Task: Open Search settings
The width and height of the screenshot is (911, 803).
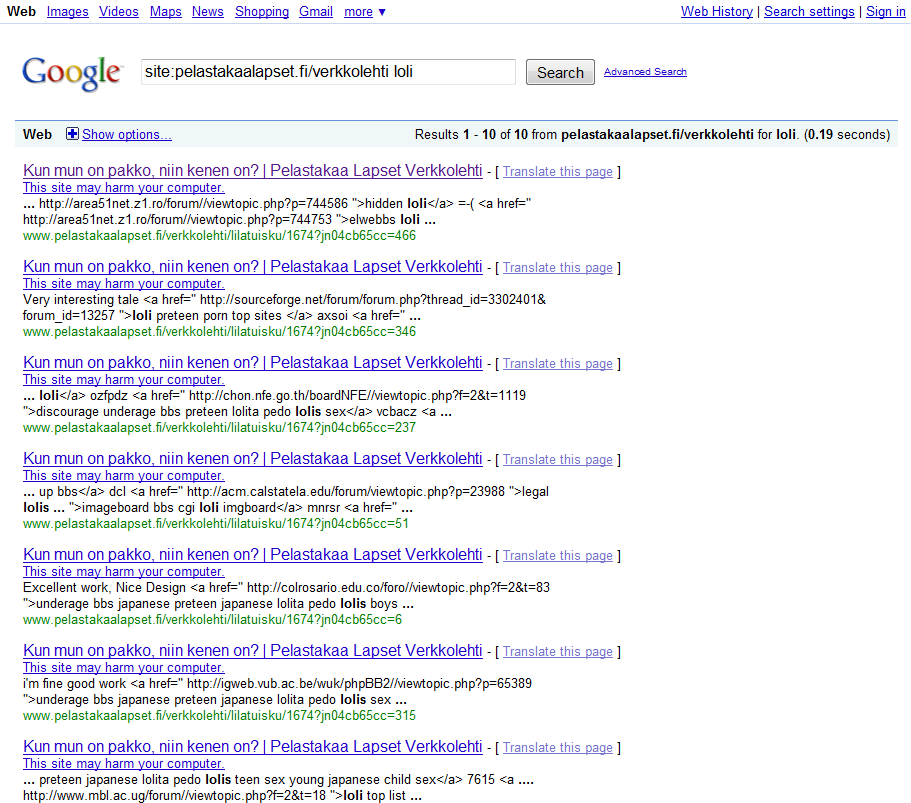Action: pos(809,12)
